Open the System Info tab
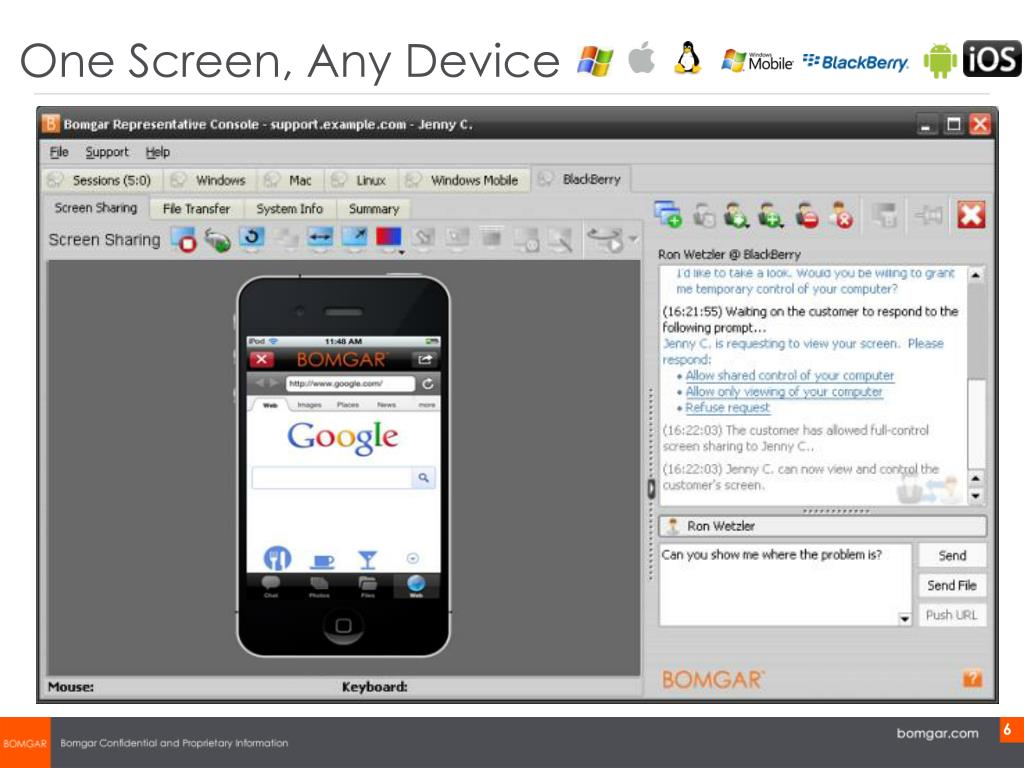The height and width of the screenshot is (768, 1024). tap(289, 209)
